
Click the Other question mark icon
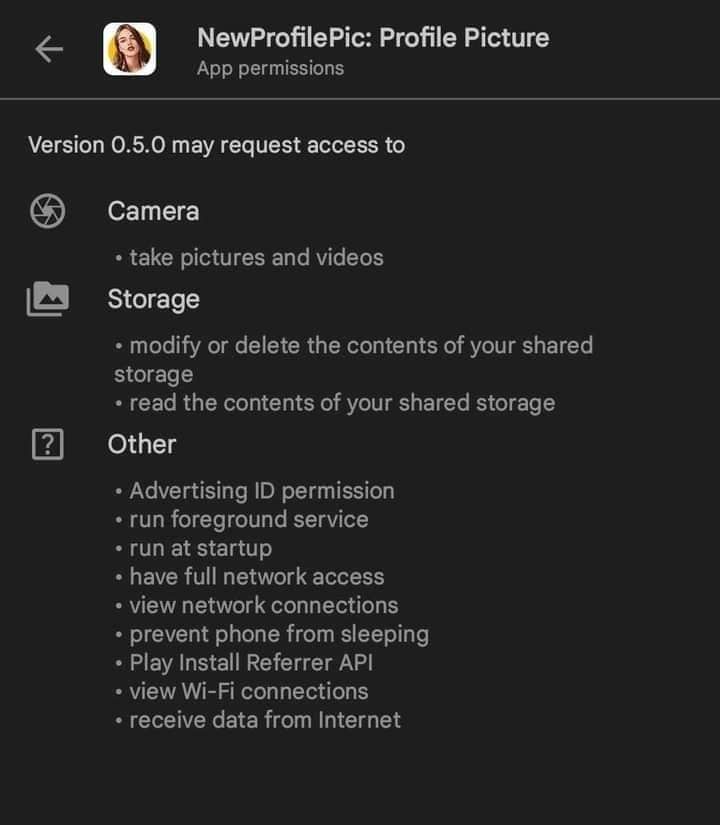tap(47, 444)
